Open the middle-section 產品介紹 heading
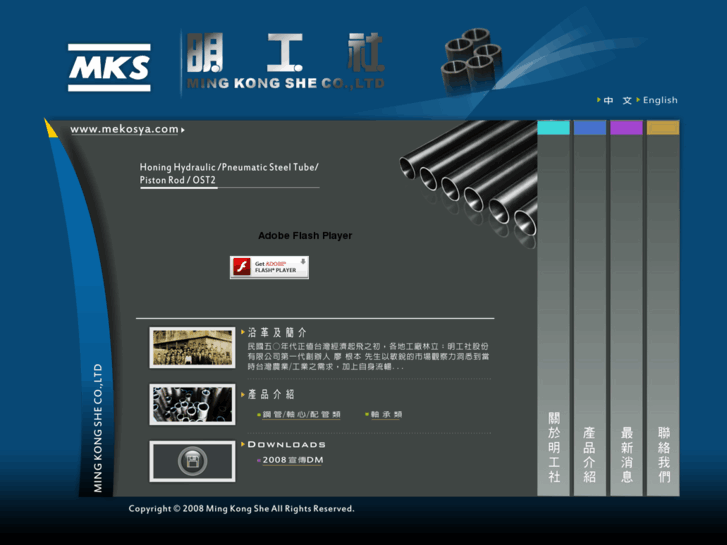The image size is (727, 545). coord(271,395)
